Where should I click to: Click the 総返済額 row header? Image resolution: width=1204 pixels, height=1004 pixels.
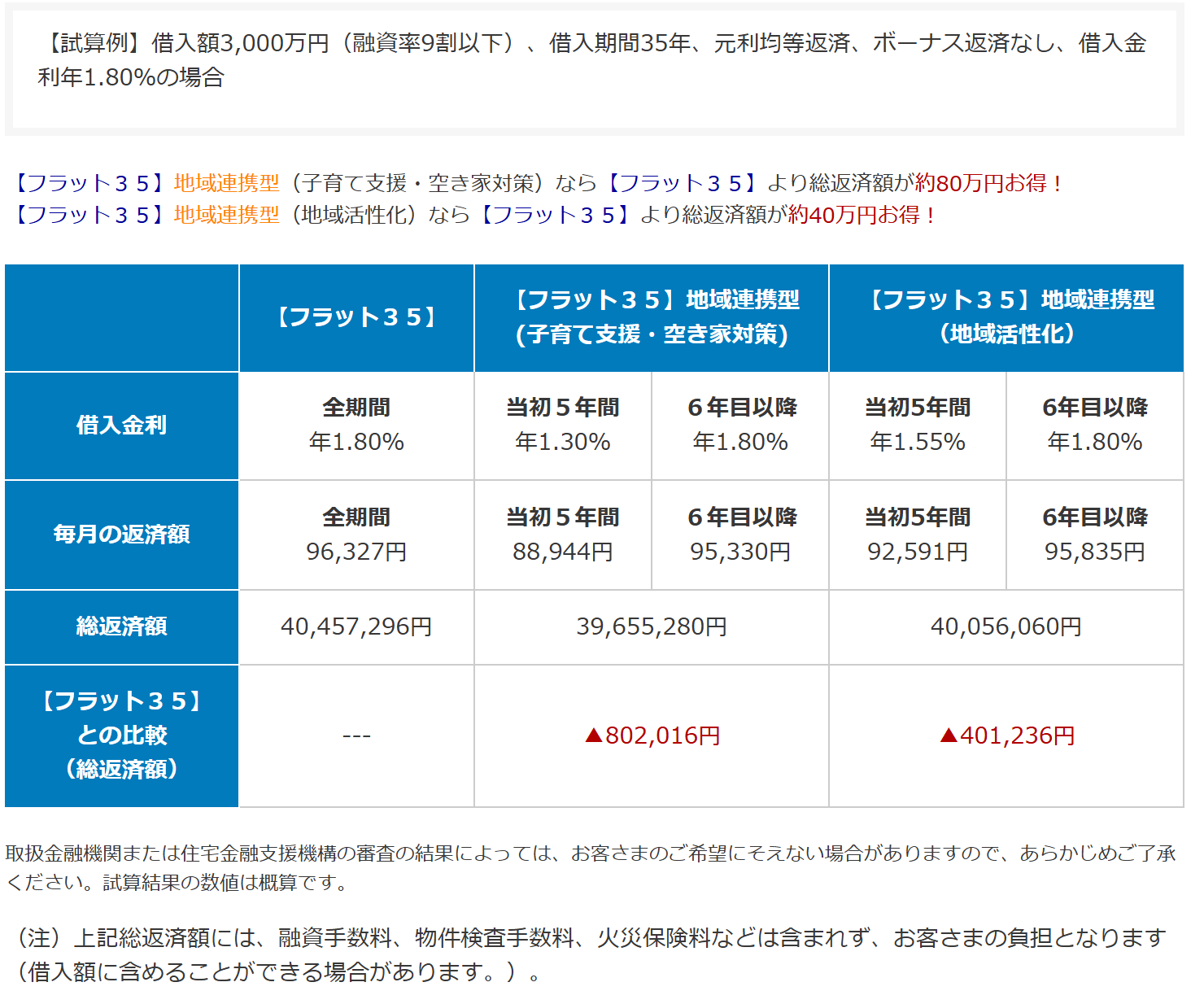(x=121, y=626)
